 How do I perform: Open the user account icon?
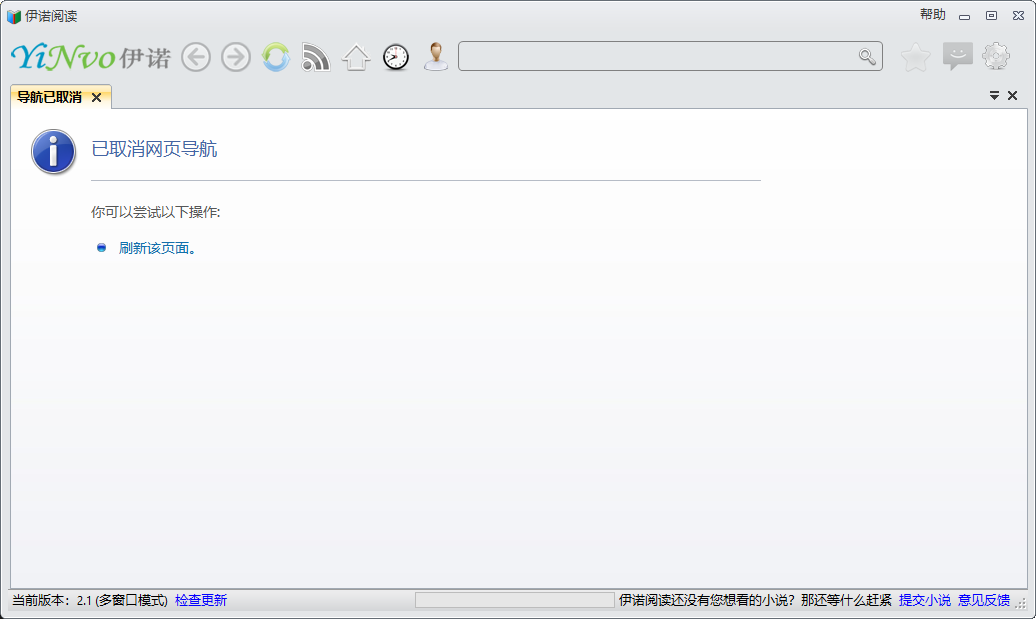(436, 57)
